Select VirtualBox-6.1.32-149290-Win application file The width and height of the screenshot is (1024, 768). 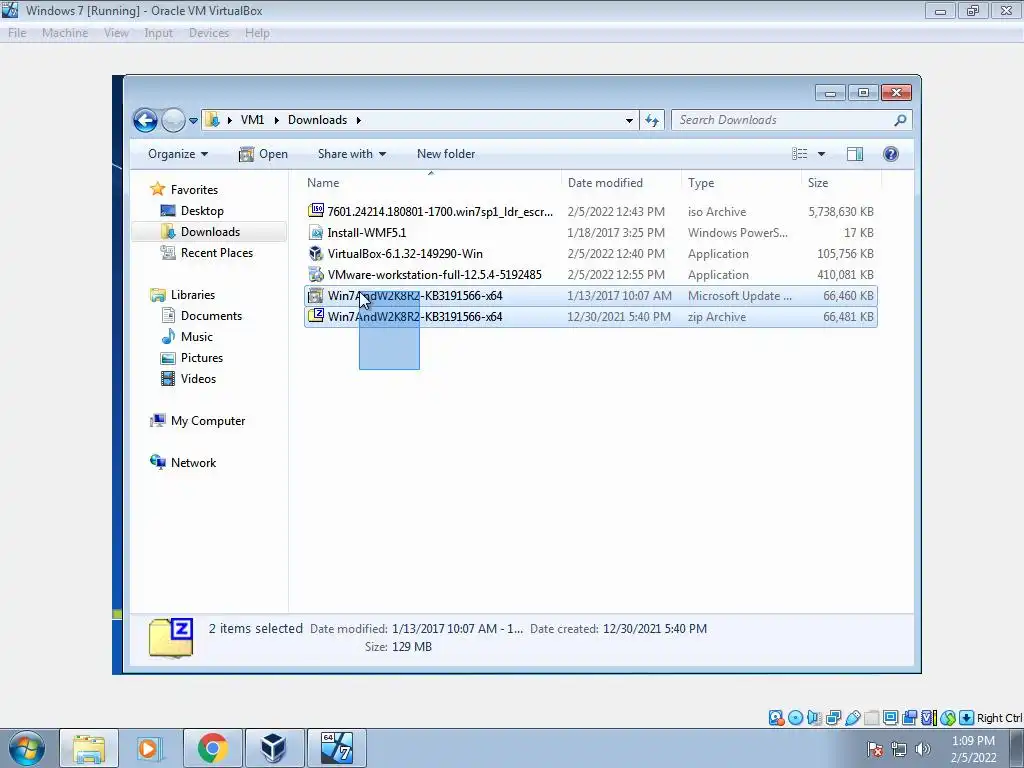coord(590,253)
